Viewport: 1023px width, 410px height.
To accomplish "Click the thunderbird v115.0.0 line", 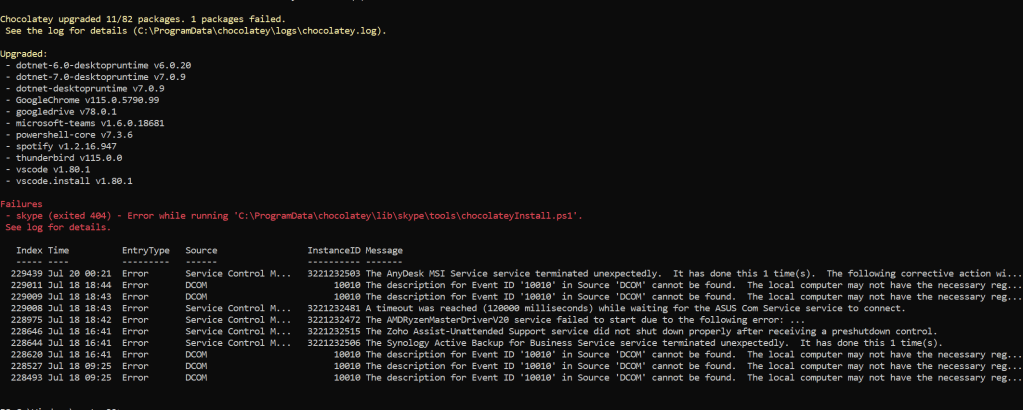I will [x=64, y=157].
